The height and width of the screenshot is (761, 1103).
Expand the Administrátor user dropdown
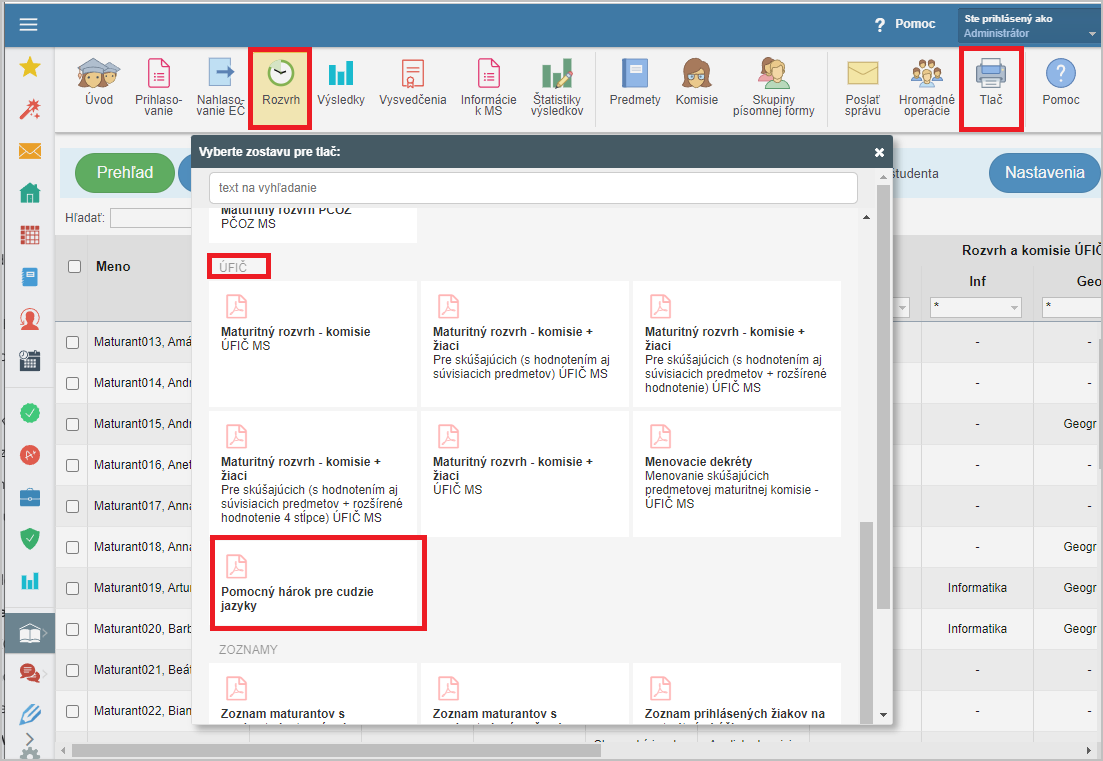coord(1092,34)
